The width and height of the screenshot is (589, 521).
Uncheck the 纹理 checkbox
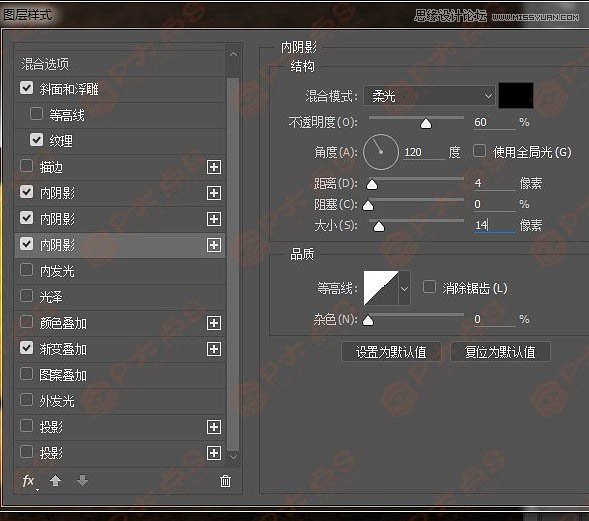click(x=36, y=140)
